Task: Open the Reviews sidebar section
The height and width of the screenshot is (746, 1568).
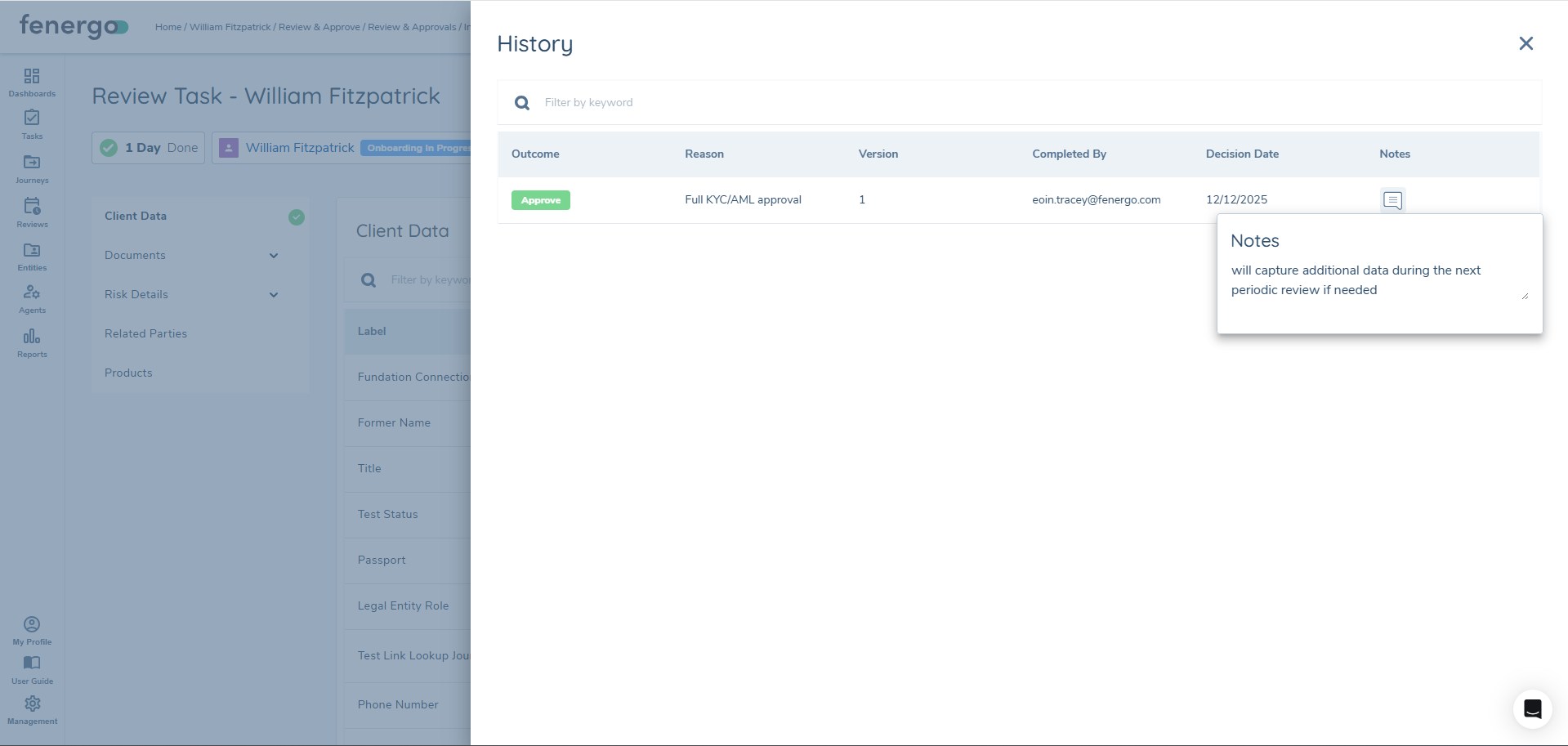Action: [32, 212]
